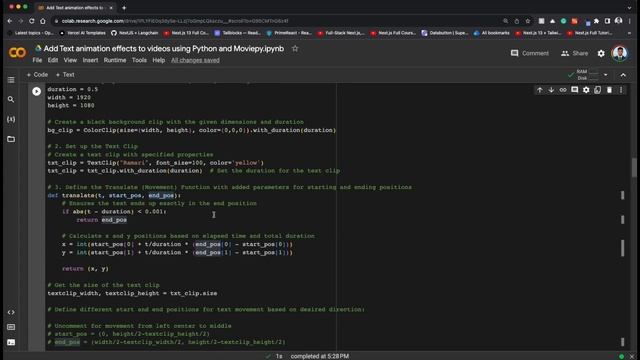Click 'def translate' function definition line
Image resolution: width=640 pixels, height=360 pixels.
click(114, 196)
